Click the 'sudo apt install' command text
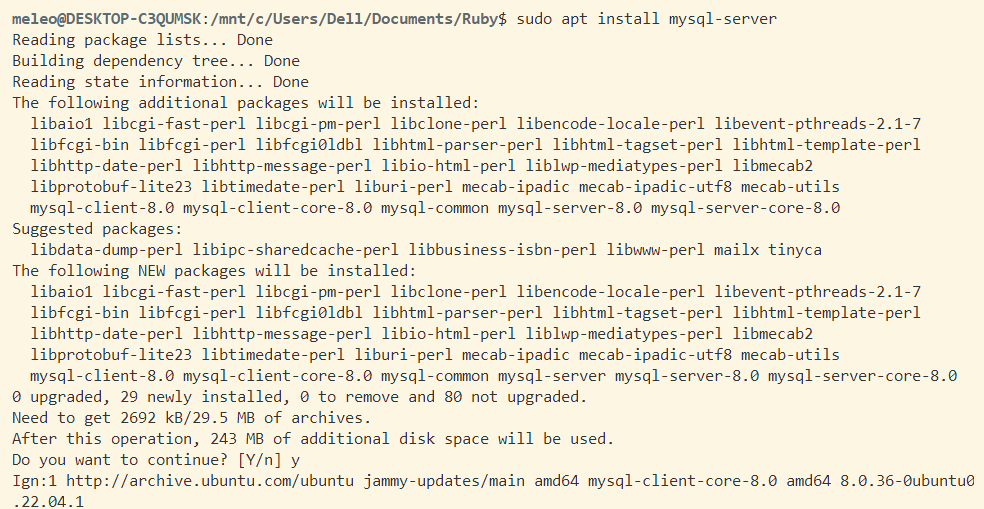Image resolution: width=984 pixels, height=509 pixels. pyautogui.click(x=589, y=19)
